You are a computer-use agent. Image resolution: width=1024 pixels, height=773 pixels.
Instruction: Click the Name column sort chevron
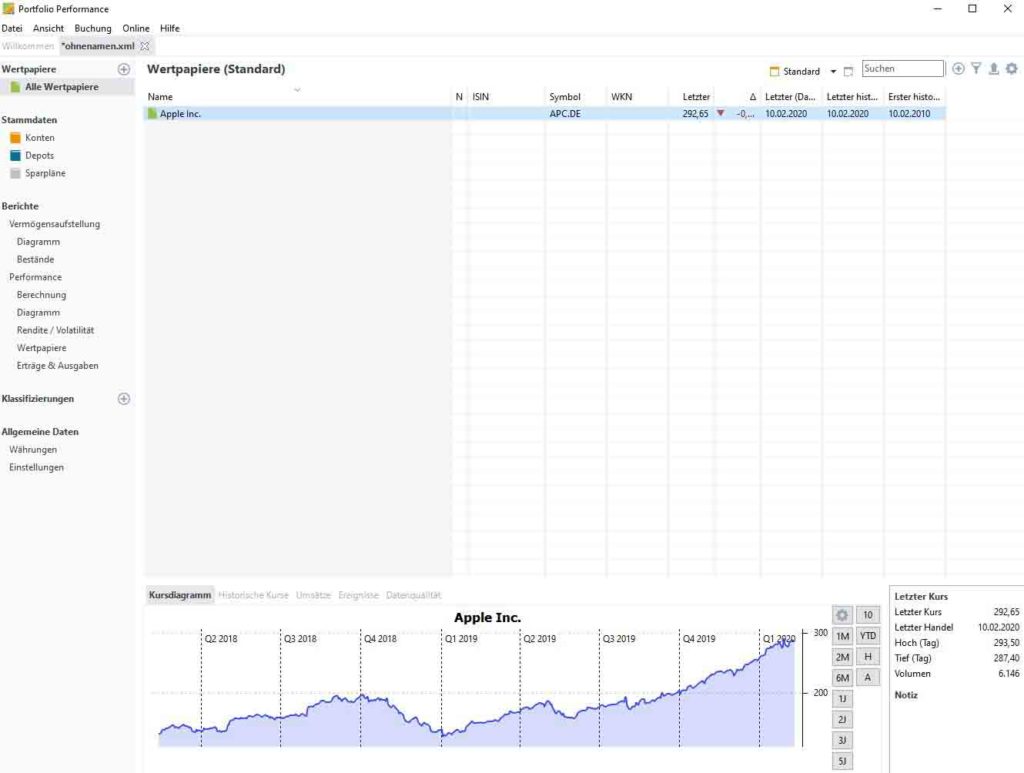pos(297,89)
